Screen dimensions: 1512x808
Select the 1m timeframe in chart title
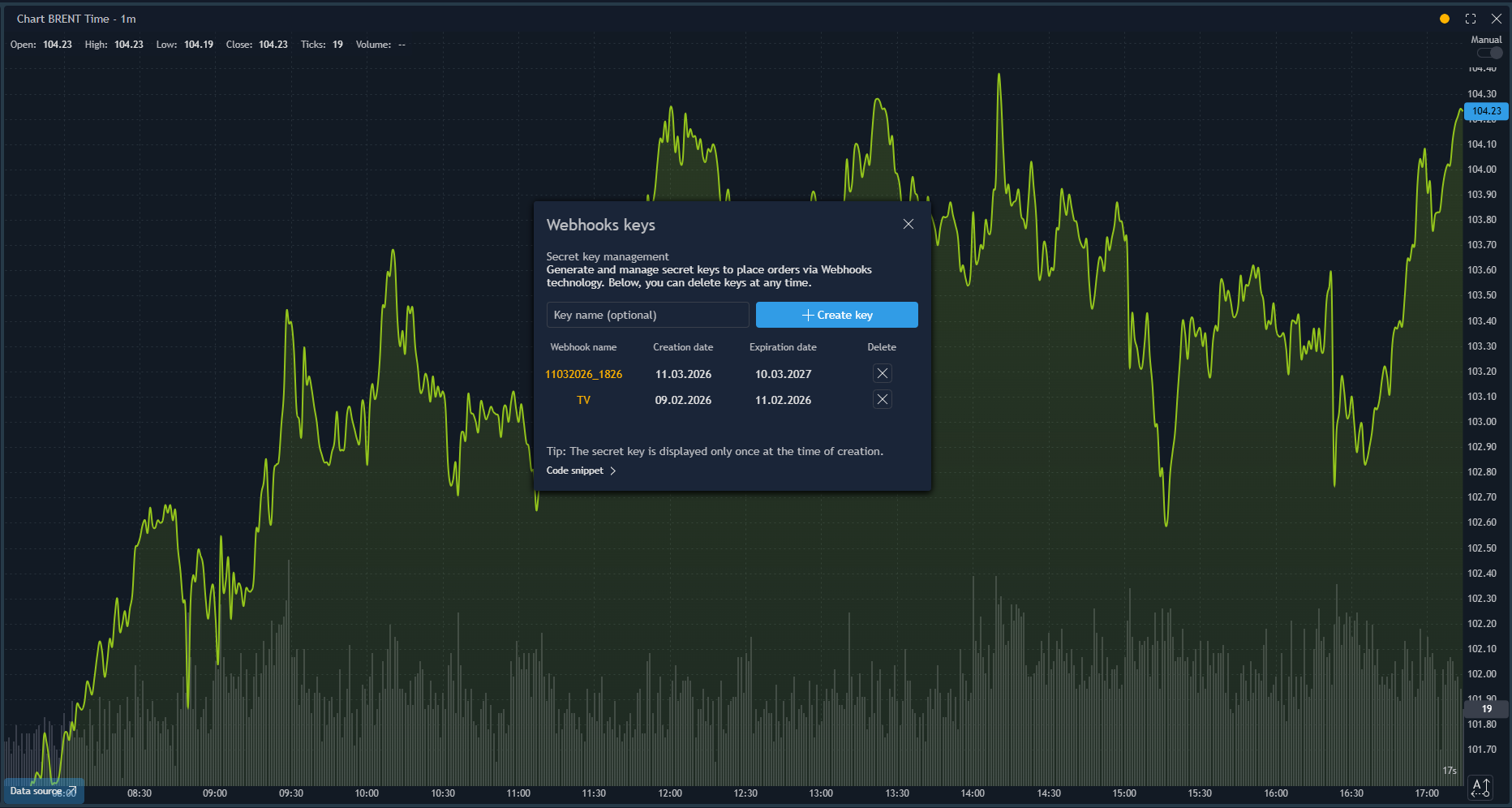coord(130,18)
